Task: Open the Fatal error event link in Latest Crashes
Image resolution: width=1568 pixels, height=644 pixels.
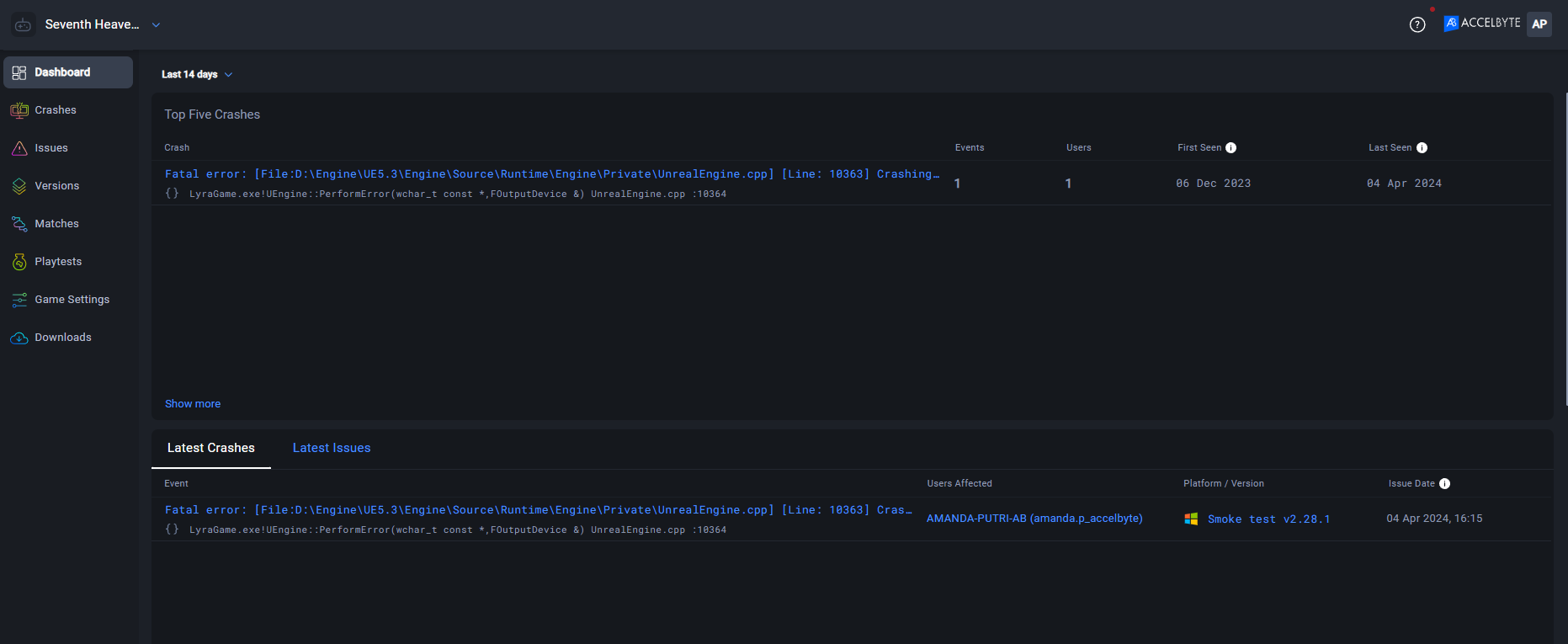Action: [x=539, y=510]
